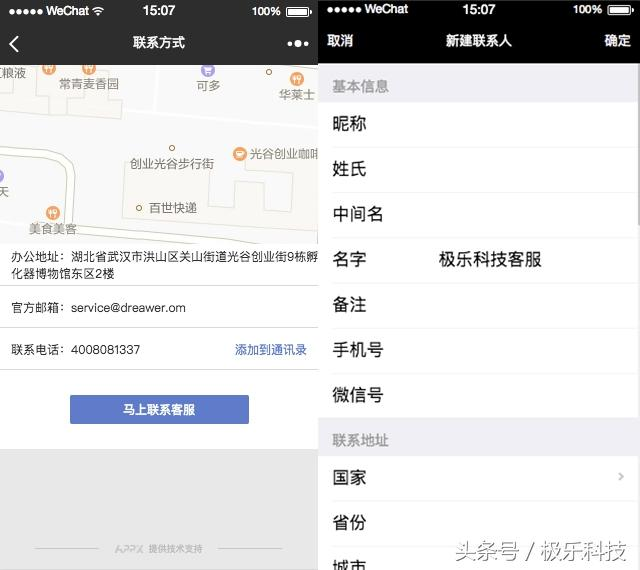Click 取消 to cancel new contact
Viewport: 640px width, 570px height.
point(340,40)
